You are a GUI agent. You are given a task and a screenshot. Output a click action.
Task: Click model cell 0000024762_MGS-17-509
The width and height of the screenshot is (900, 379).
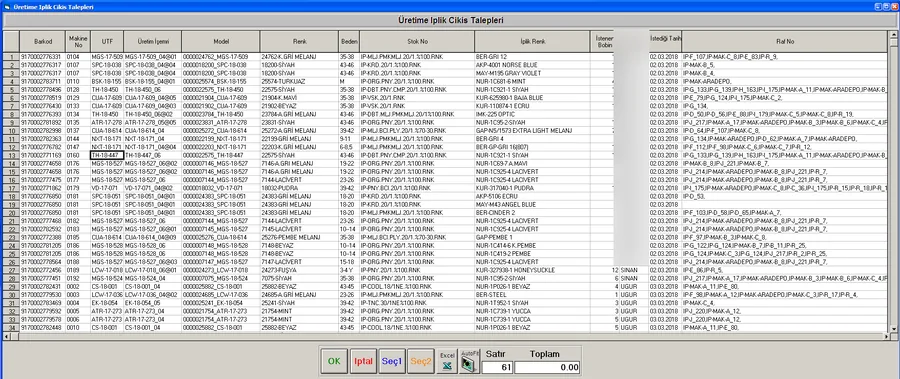[221, 57]
